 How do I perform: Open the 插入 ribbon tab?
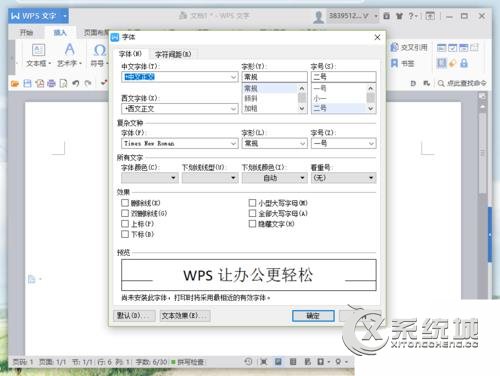pyautogui.click(x=60, y=32)
